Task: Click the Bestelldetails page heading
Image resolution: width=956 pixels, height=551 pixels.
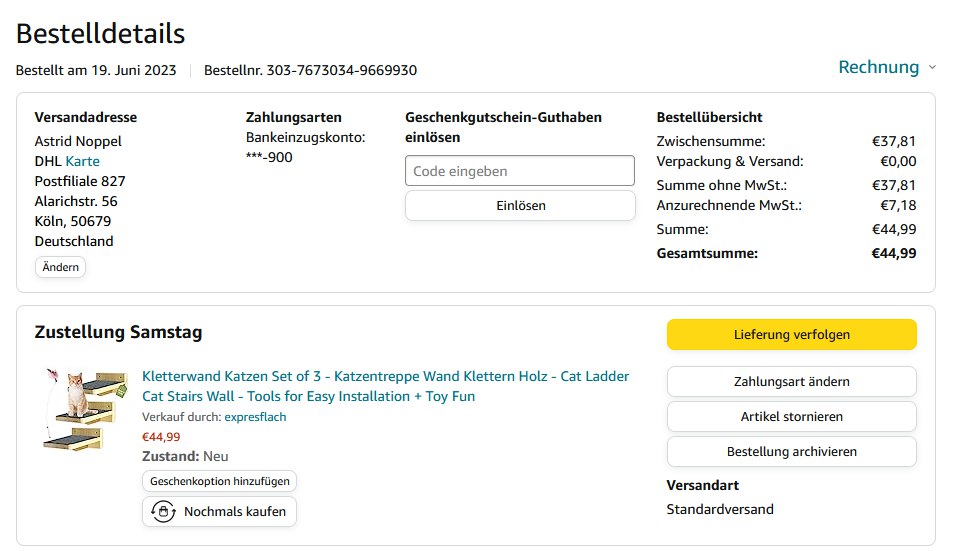Action: (x=100, y=33)
